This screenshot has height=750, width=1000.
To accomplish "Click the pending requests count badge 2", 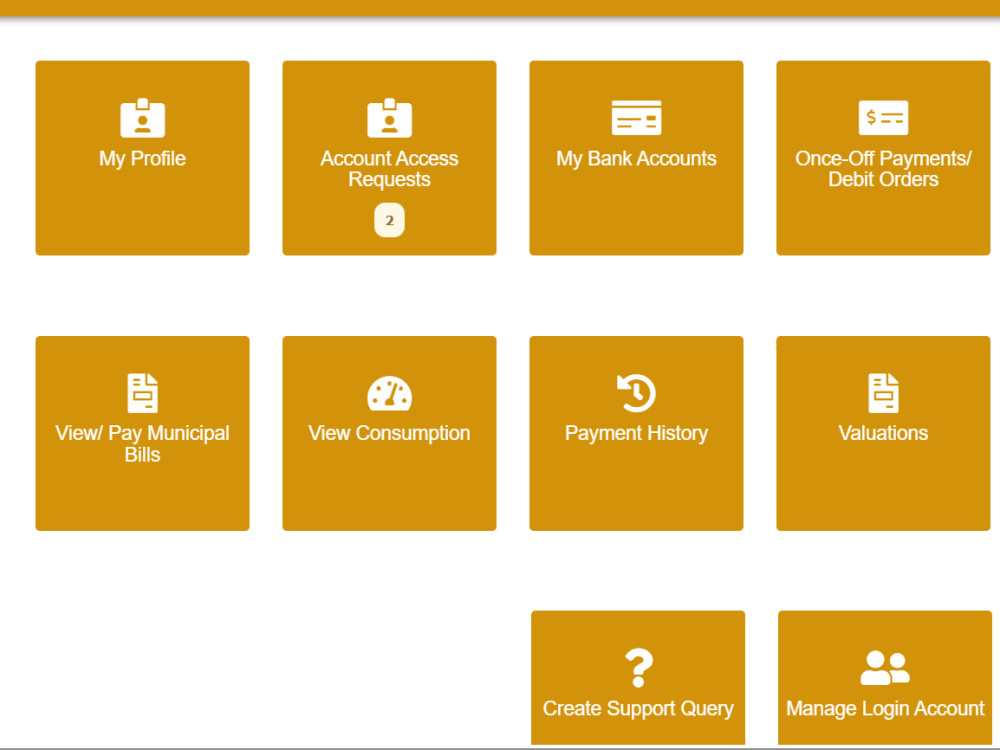I will click(x=389, y=220).
